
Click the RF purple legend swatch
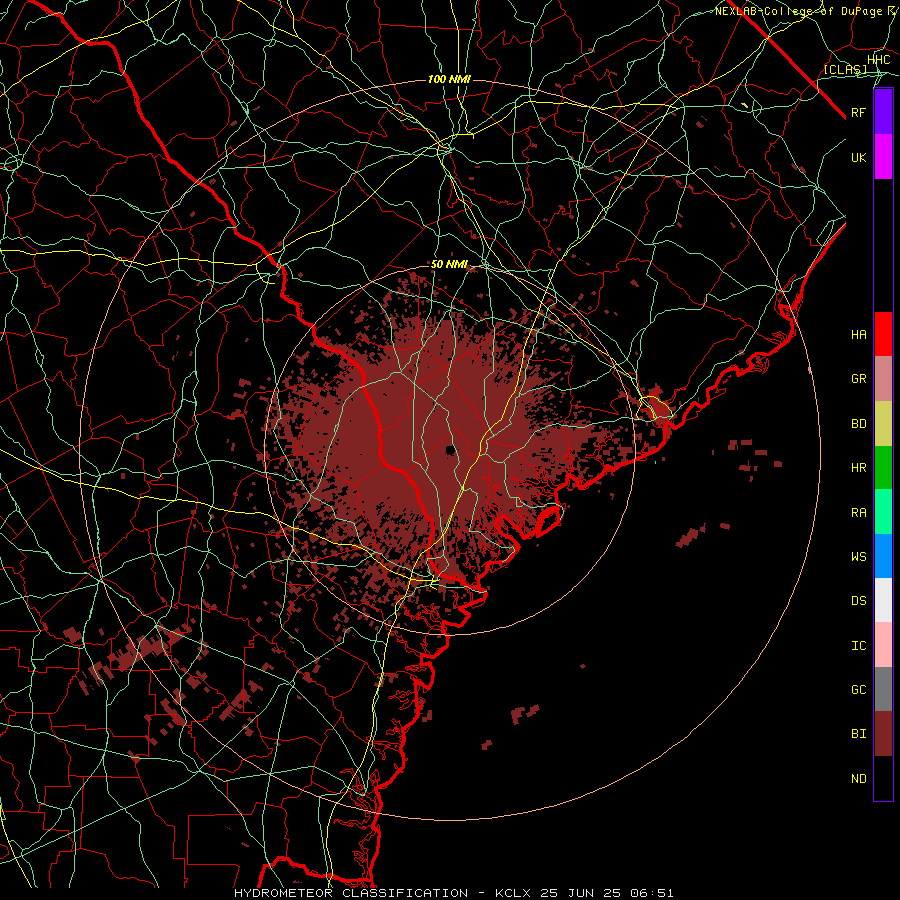tap(883, 112)
